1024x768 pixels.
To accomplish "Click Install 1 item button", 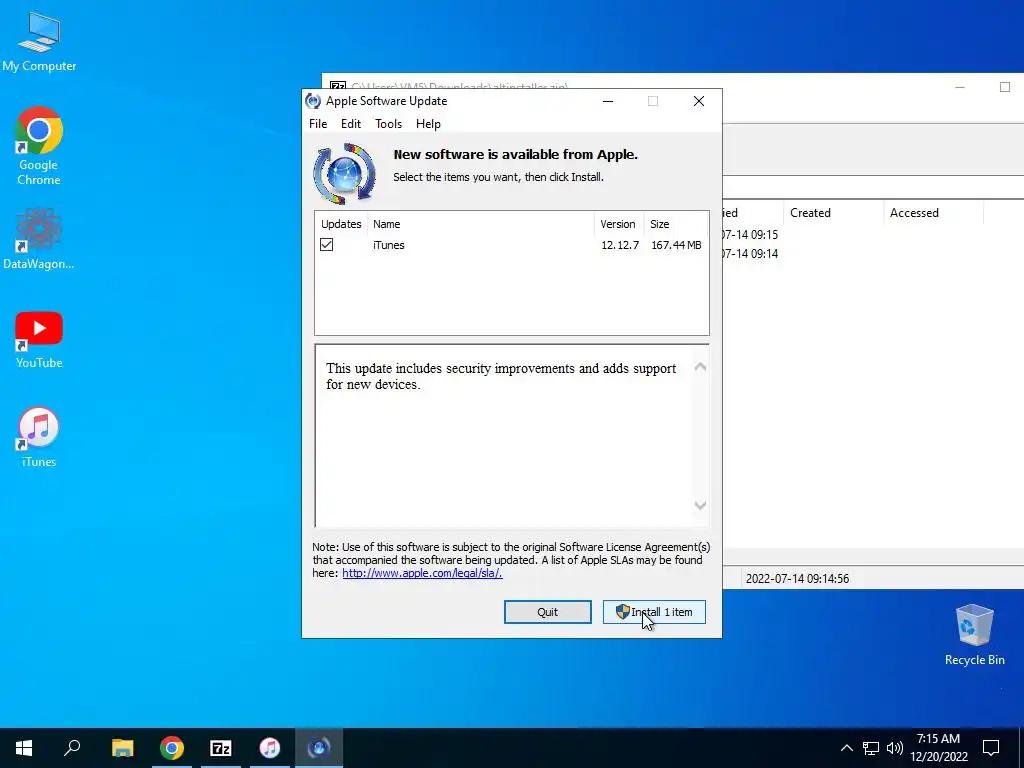I will point(654,612).
